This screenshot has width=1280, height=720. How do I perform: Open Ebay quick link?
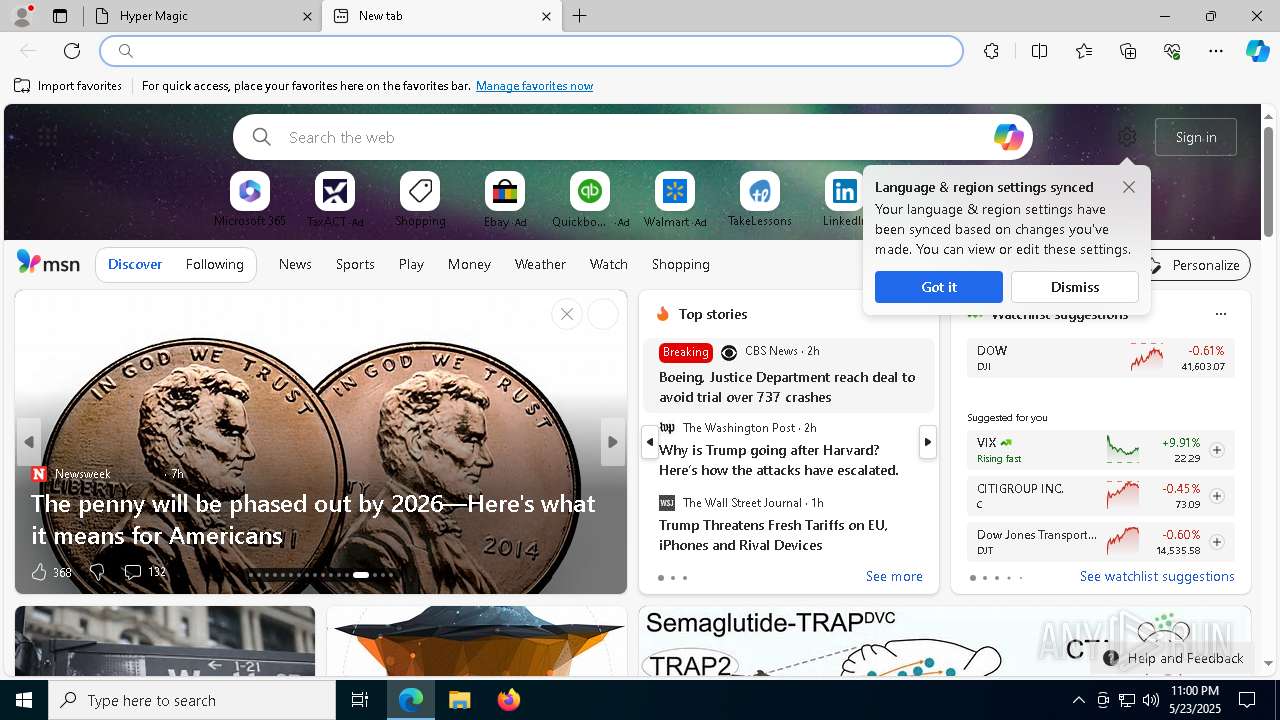[505, 200]
